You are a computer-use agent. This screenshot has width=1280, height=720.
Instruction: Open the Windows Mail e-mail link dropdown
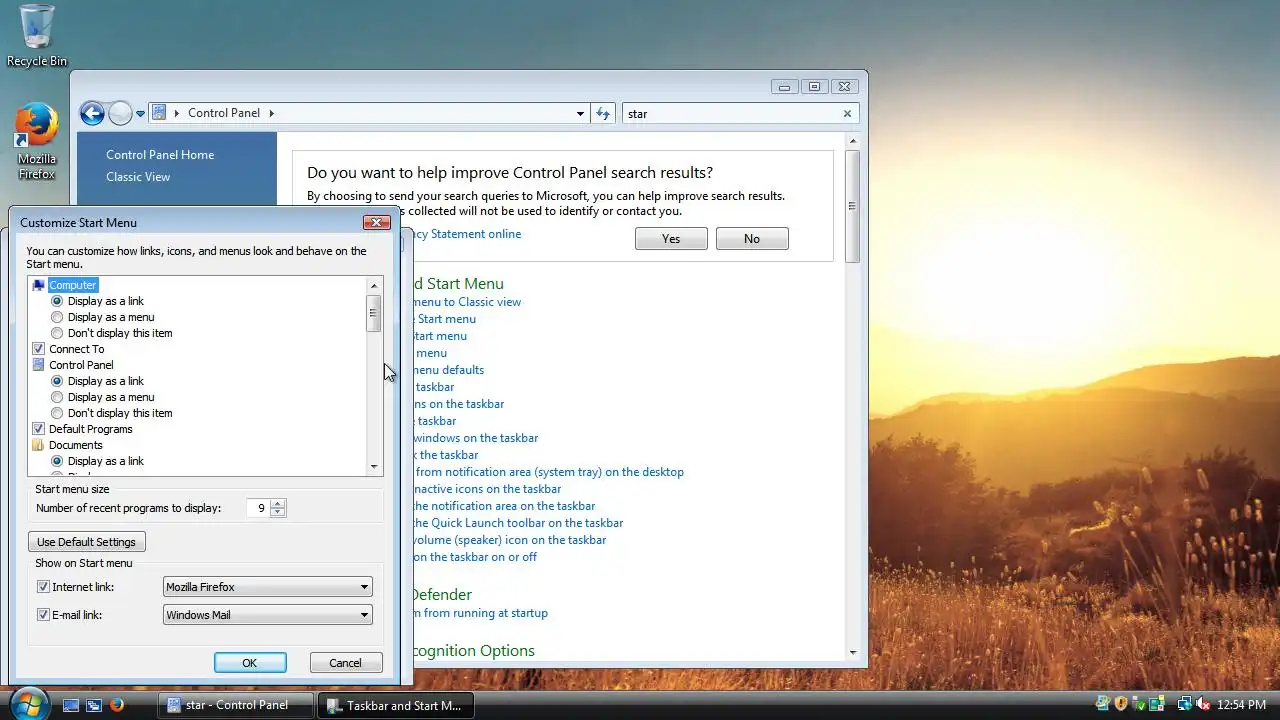point(268,615)
